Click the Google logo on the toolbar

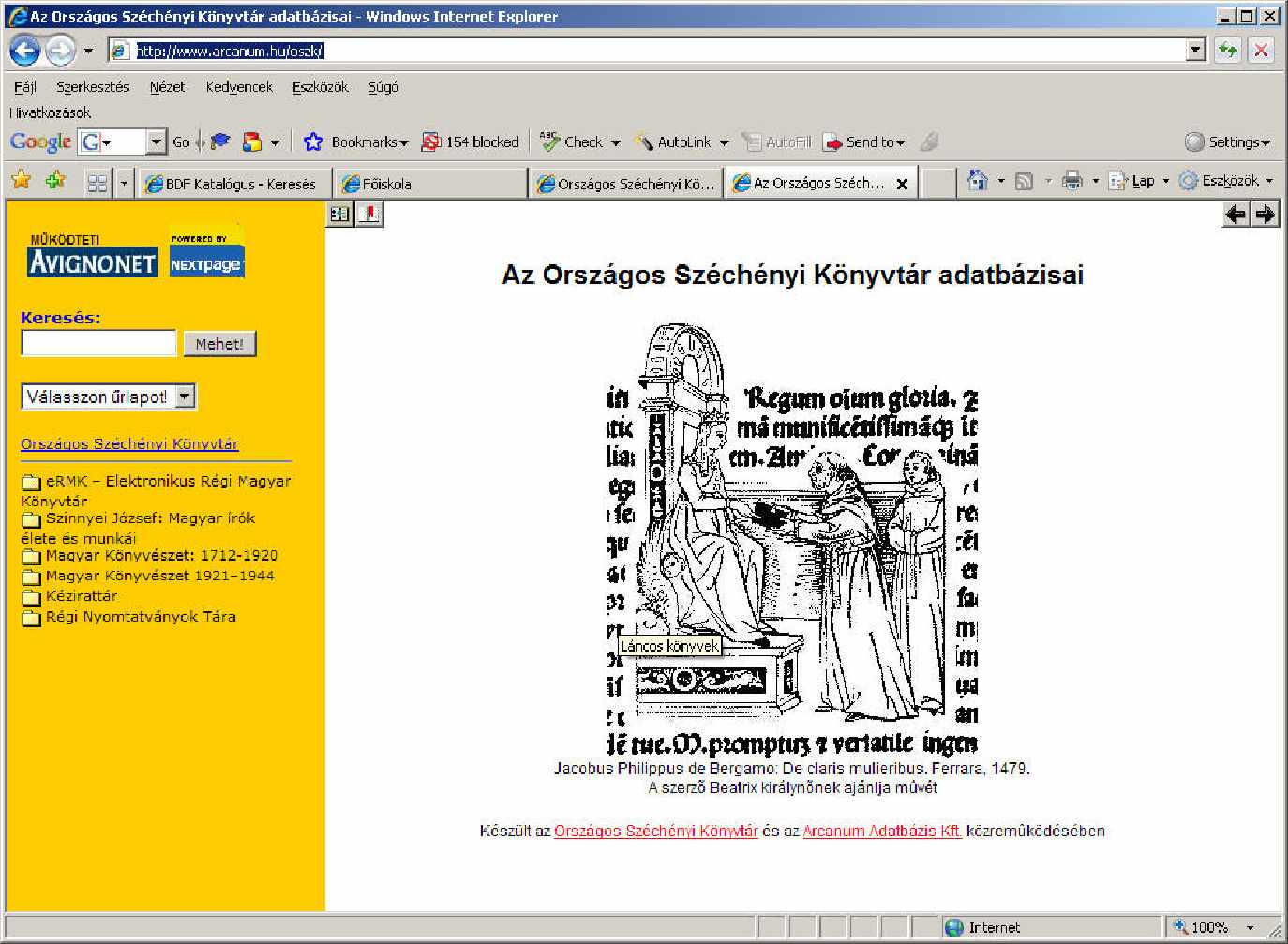40,142
